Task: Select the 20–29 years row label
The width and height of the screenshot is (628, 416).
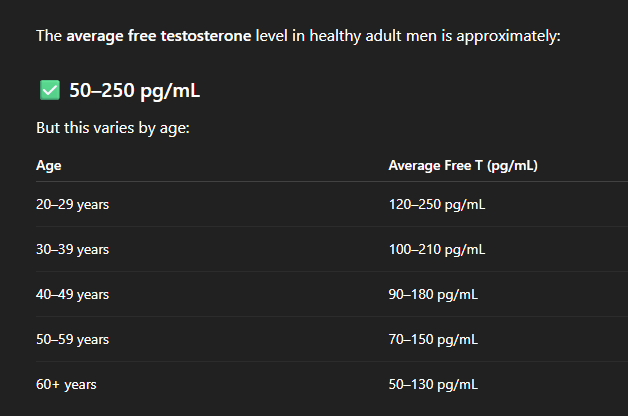Action: point(72,205)
